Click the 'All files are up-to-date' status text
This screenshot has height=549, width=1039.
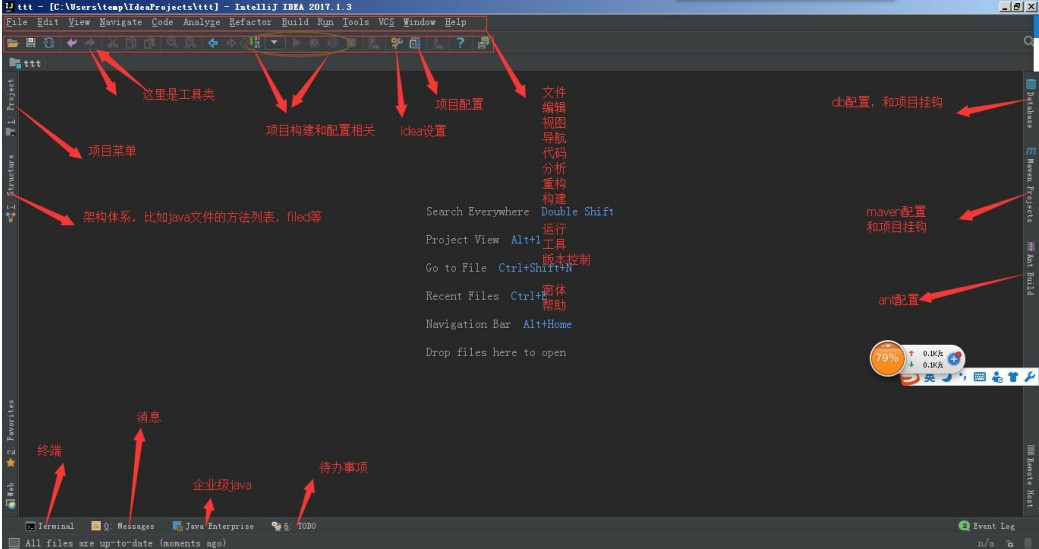click(x=126, y=543)
